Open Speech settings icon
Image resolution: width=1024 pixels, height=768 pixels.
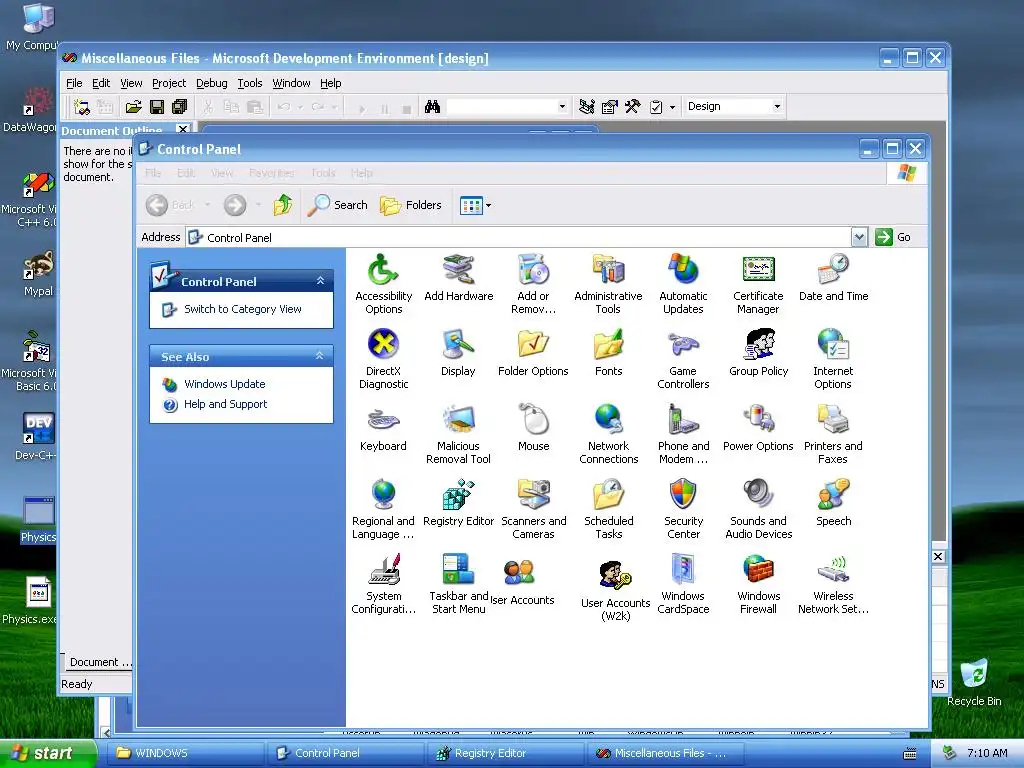[x=833, y=504]
